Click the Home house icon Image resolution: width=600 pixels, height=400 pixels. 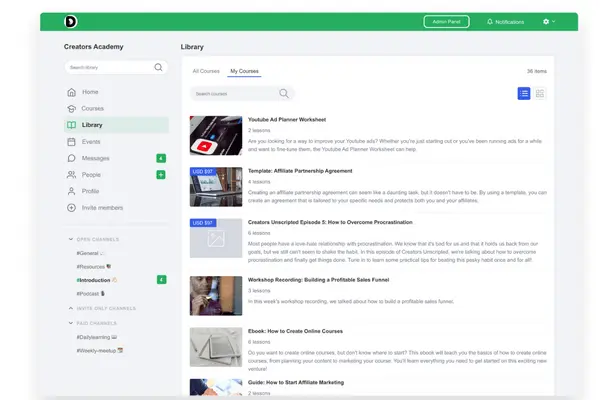72,92
